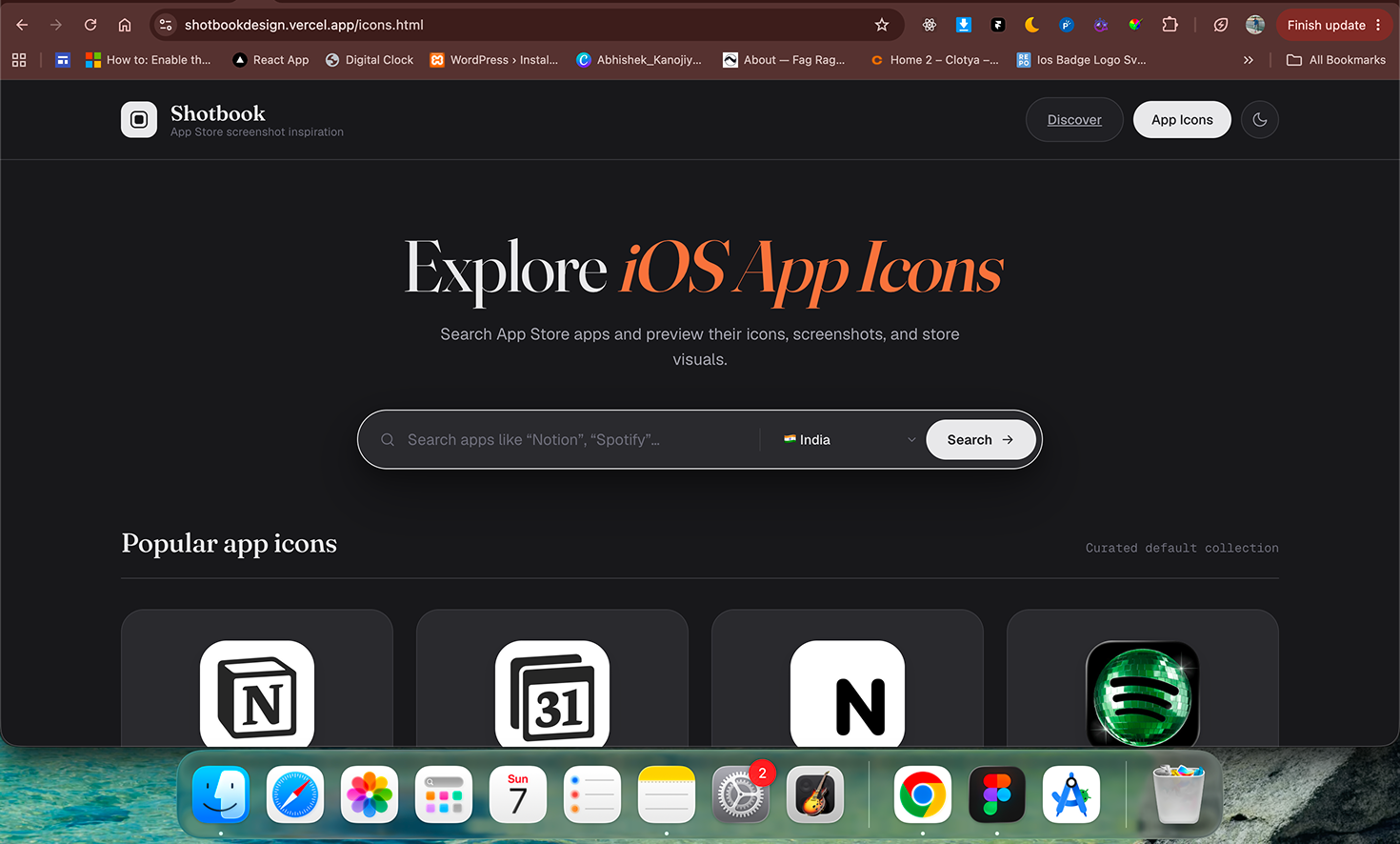This screenshot has width=1400, height=844.
Task: Click the Shotbook site title
Action: point(218,113)
